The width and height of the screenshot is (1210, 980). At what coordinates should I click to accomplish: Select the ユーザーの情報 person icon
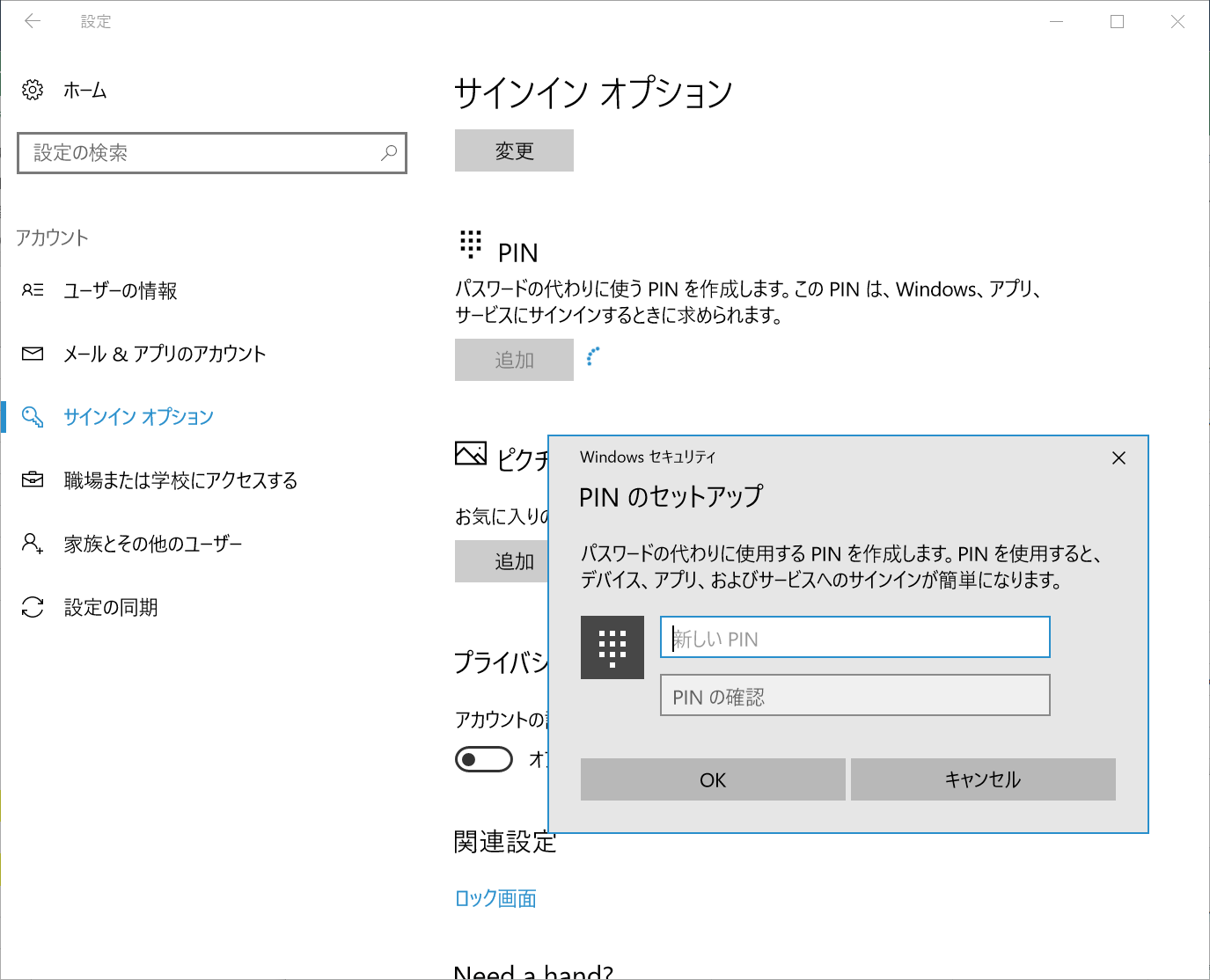coord(33,289)
